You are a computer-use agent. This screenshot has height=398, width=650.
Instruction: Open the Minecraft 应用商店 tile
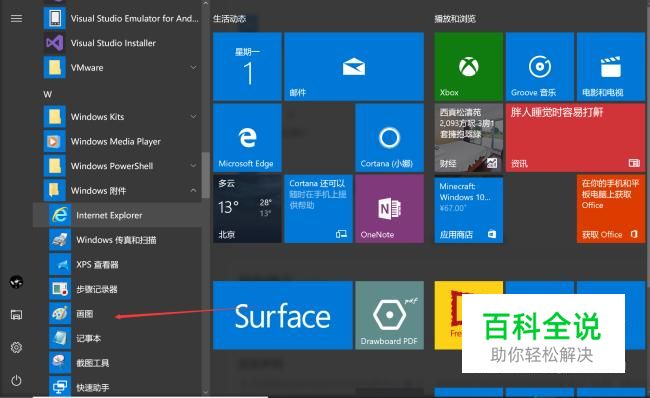(468, 209)
